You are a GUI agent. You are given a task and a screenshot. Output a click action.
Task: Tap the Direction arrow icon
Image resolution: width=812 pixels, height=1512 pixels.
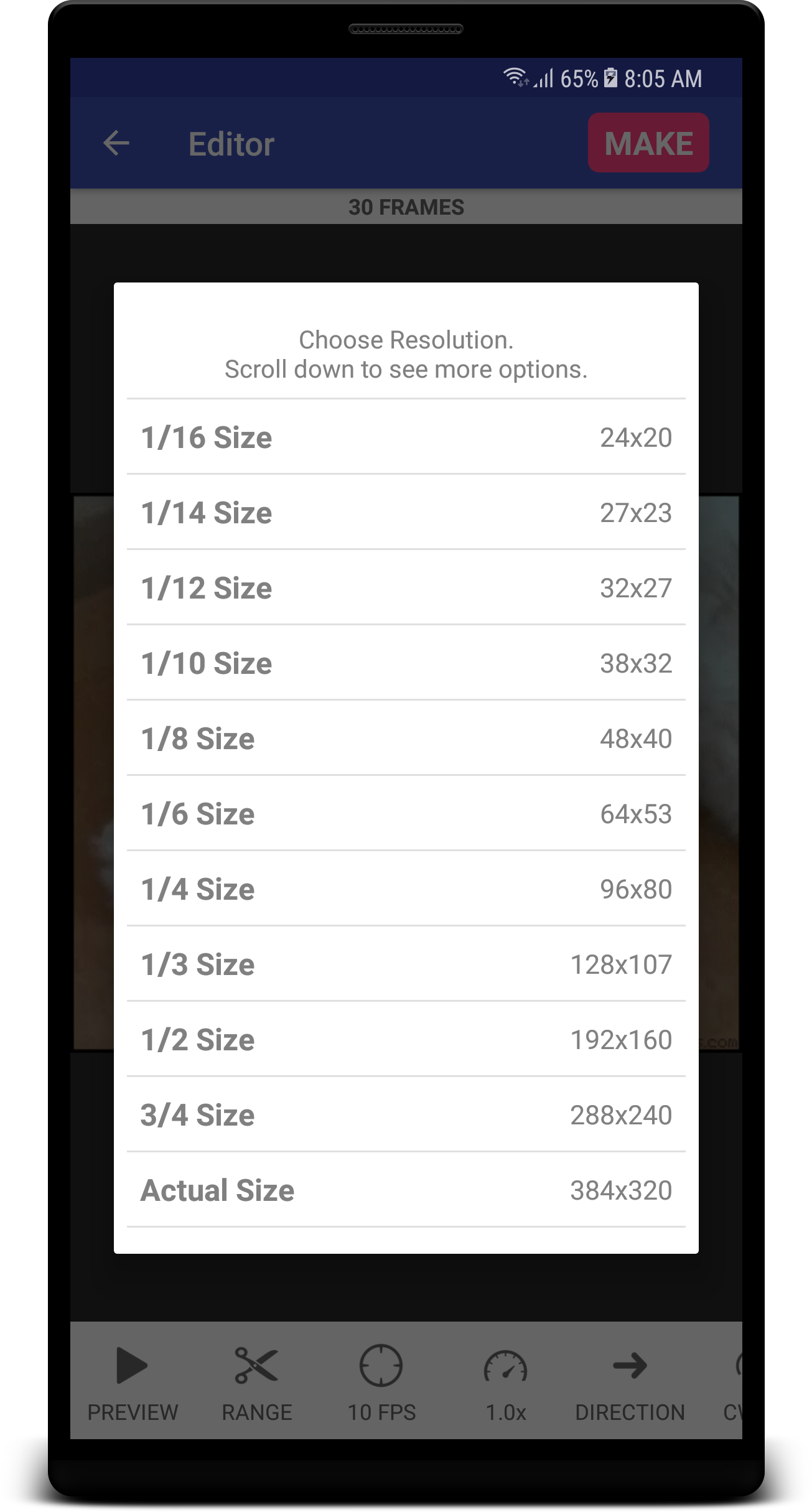[630, 1366]
